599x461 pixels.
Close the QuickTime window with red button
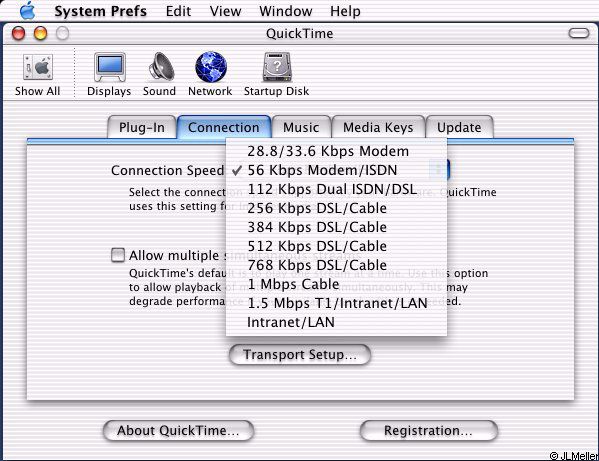18,33
